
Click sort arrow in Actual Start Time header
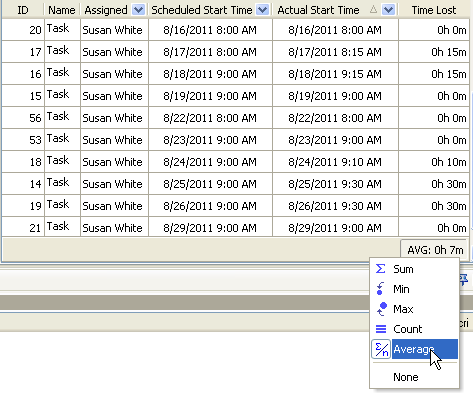pyautogui.click(x=373, y=10)
